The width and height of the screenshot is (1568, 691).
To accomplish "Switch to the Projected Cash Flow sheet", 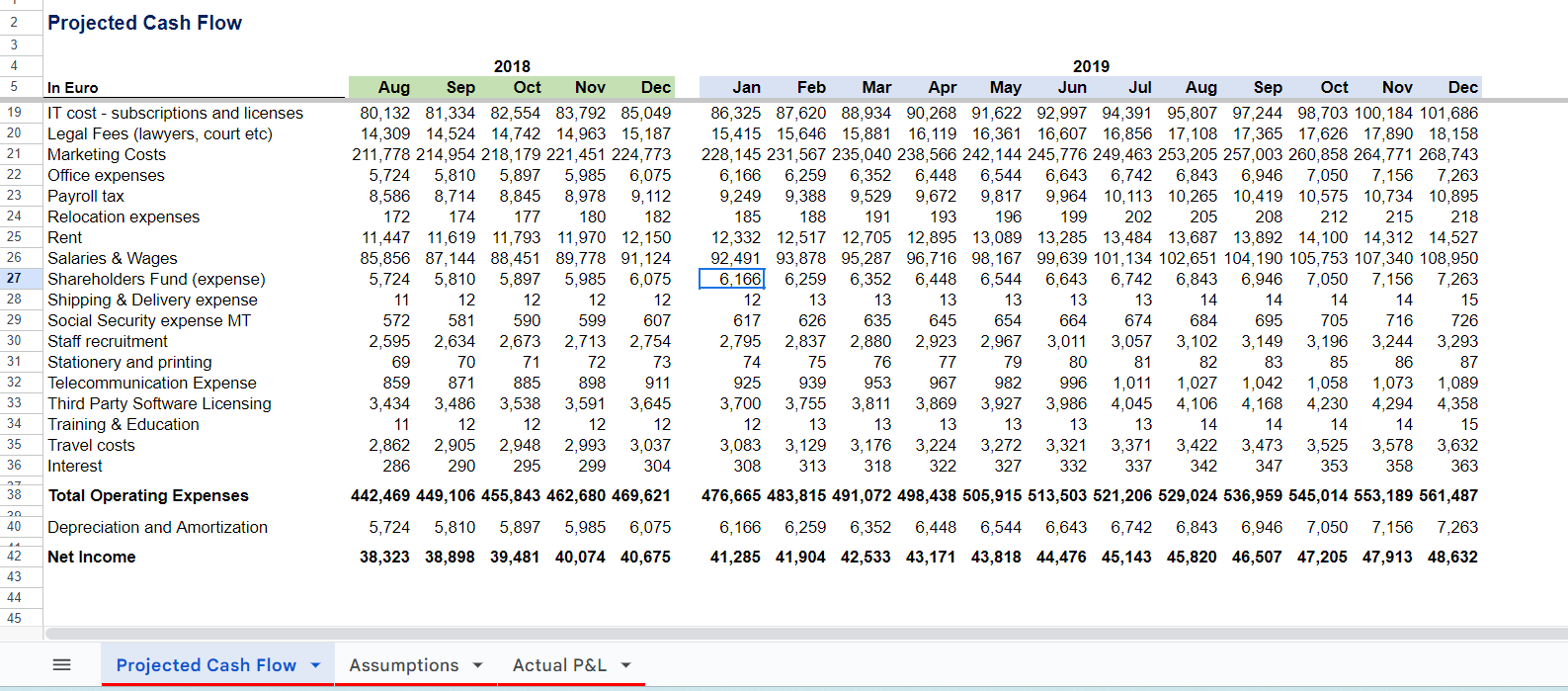I will pos(206,665).
